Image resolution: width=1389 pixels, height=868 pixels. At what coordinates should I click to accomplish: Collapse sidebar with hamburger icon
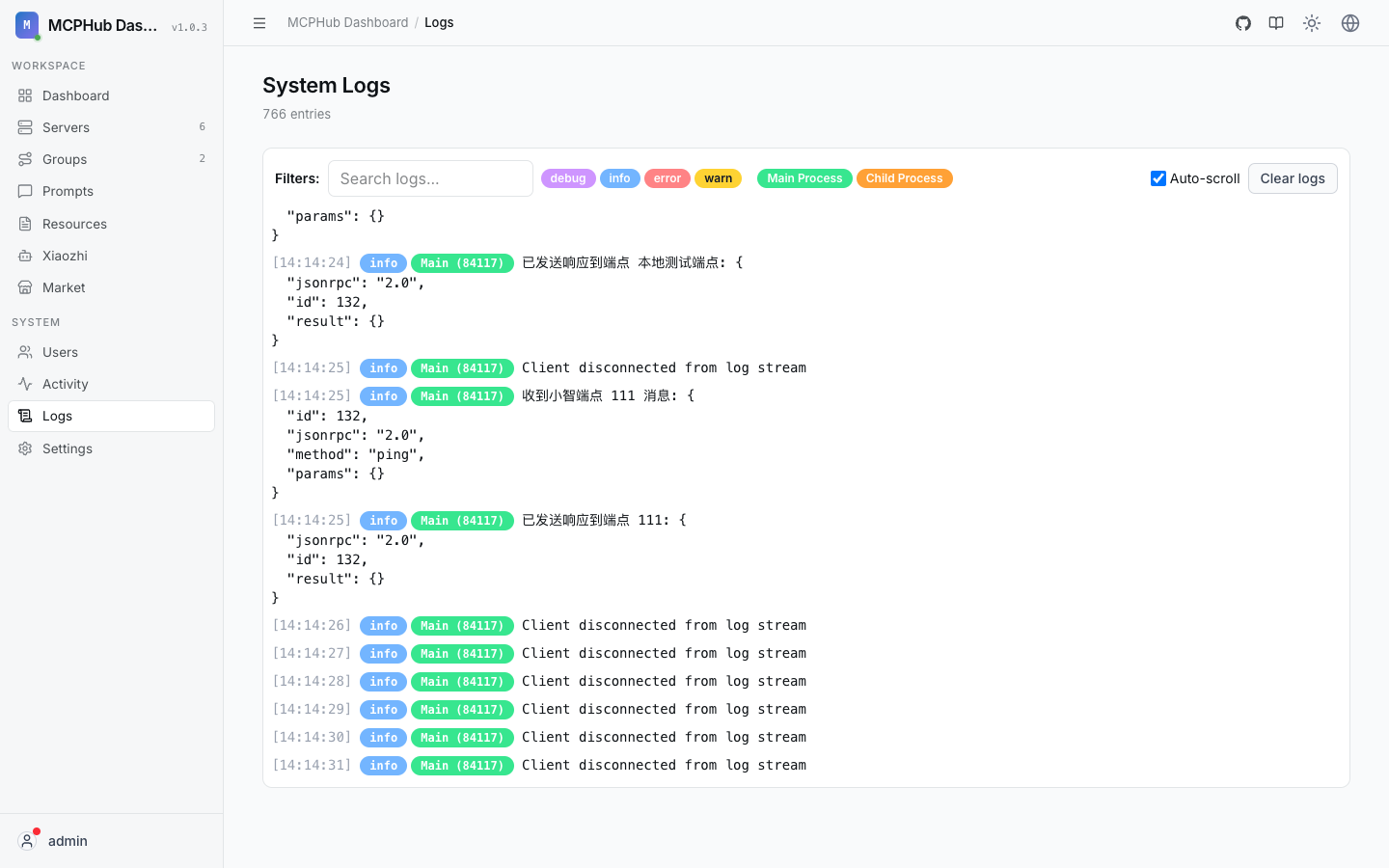coord(259,23)
